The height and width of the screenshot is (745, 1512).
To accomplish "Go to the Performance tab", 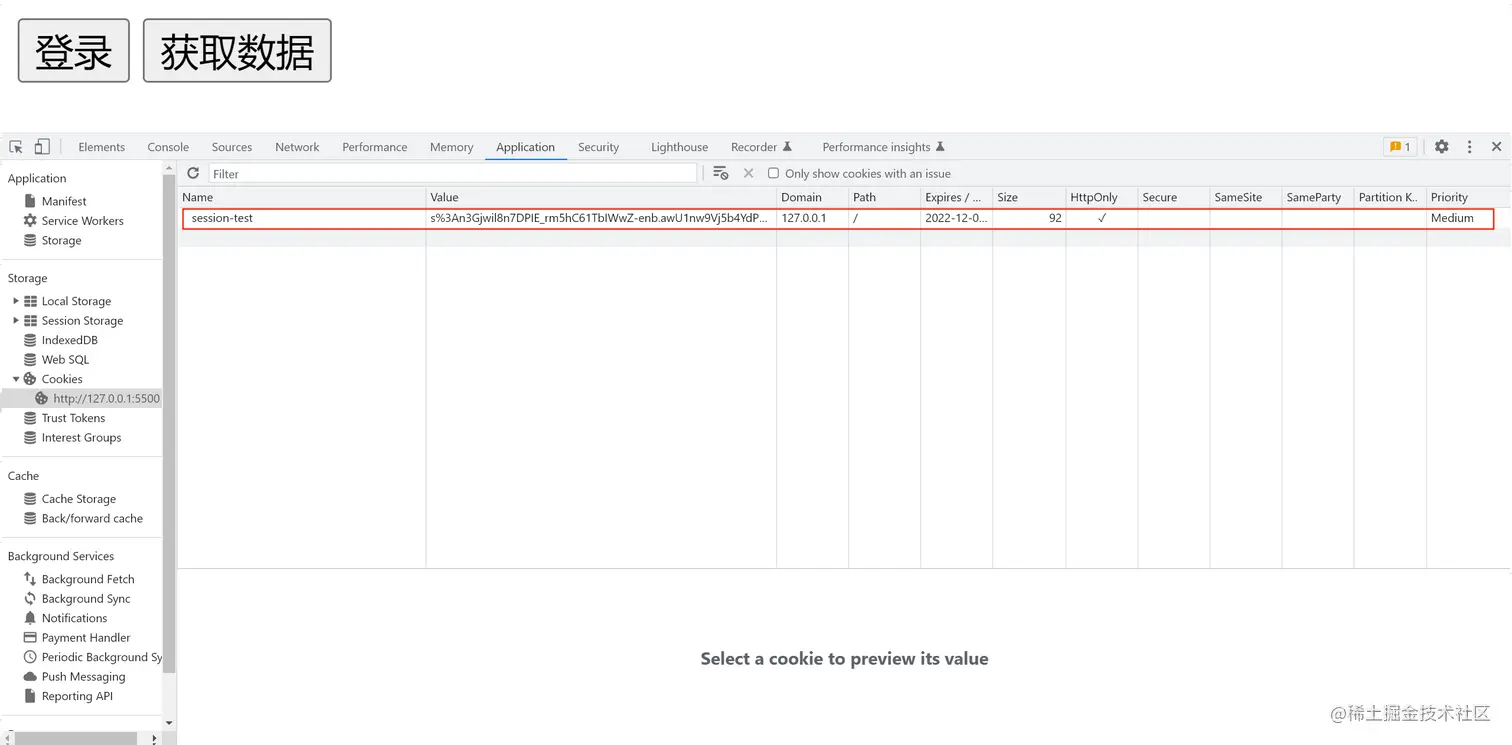I will [x=375, y=147].
